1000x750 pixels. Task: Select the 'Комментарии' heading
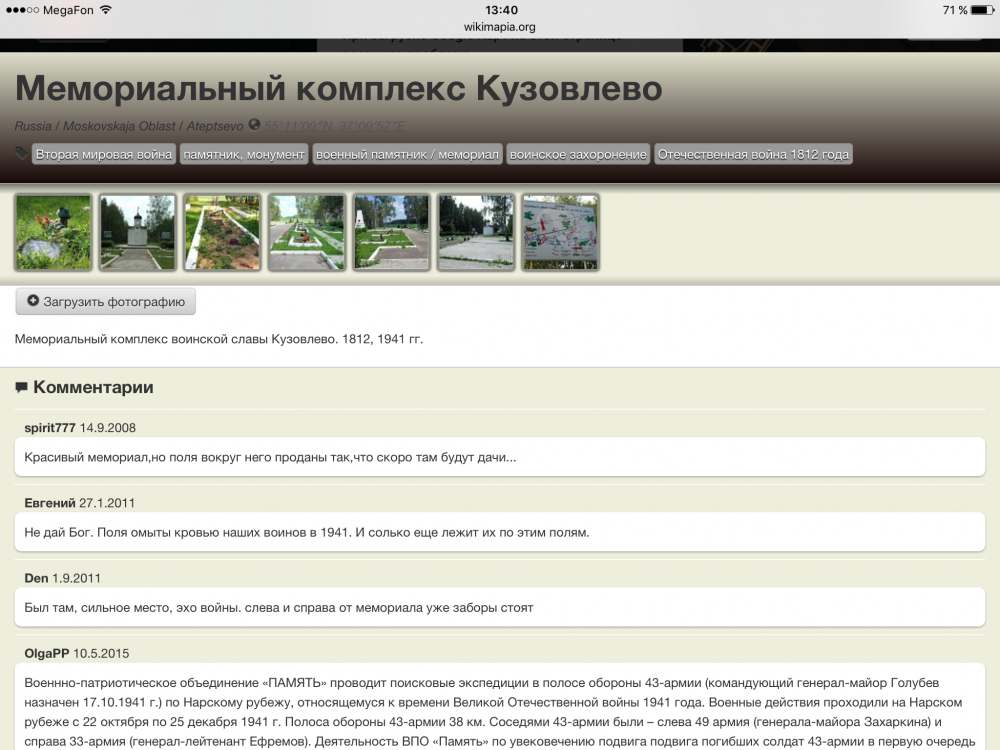click(x=93, y=387)
